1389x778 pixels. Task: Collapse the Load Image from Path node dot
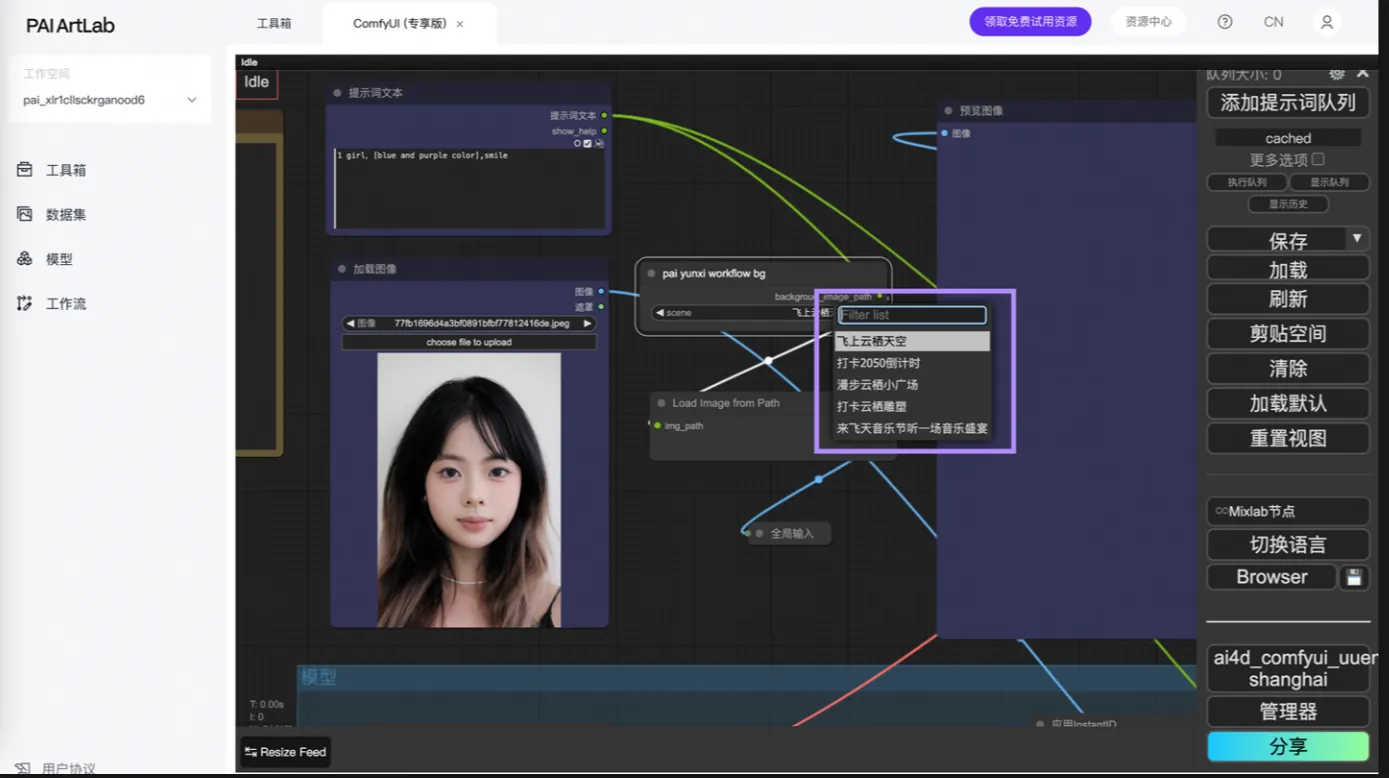click(x=662, y=403)
